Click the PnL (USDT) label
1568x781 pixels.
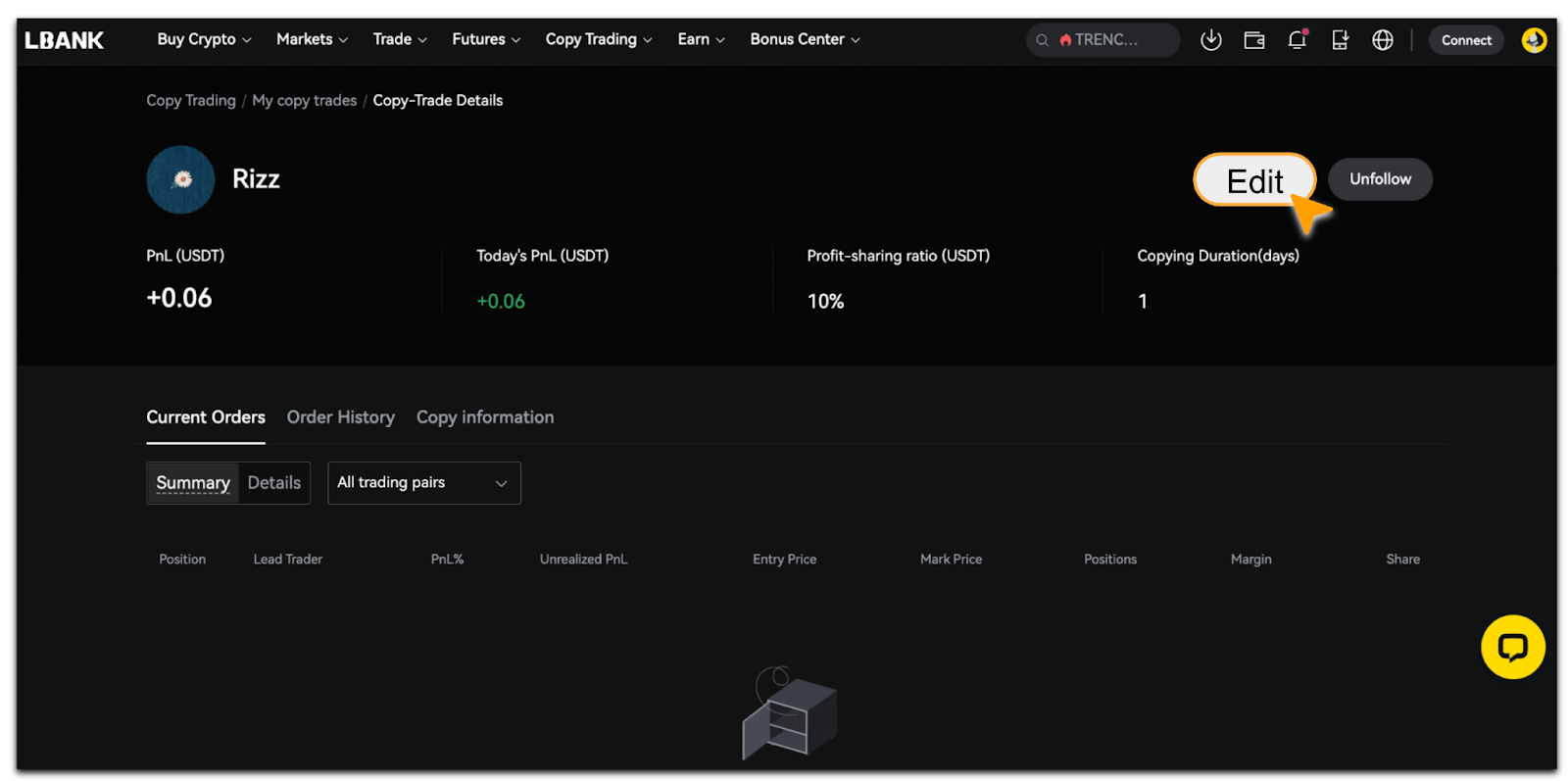[185, 256]
